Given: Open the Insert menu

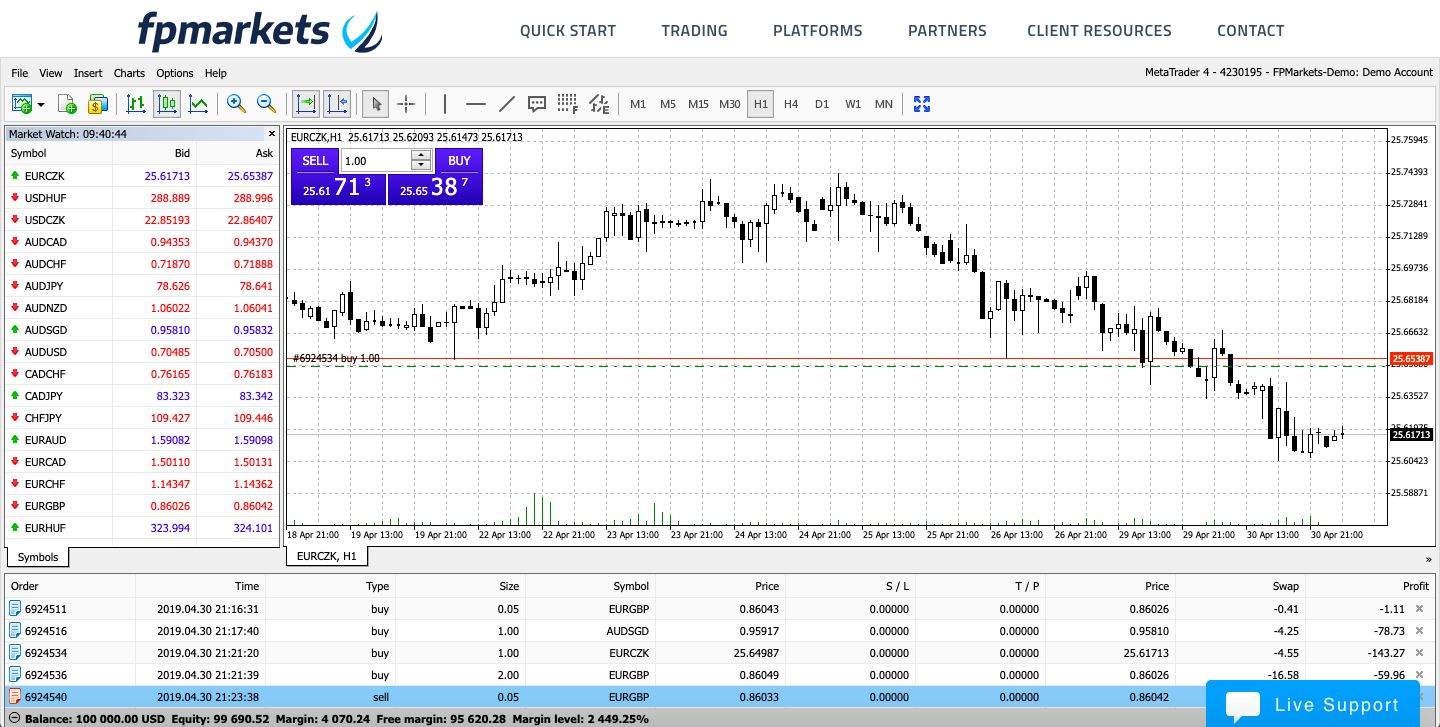Looking at the screenshot, I should 88,73.
